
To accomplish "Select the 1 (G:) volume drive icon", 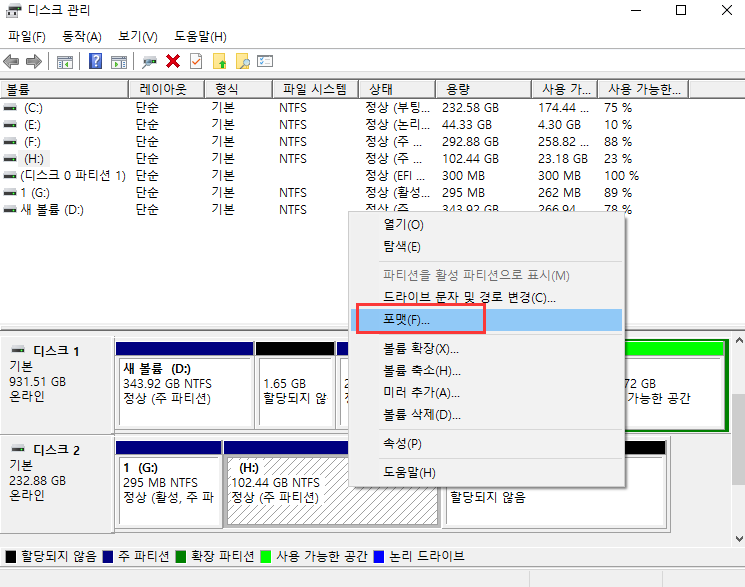I will [x=10, y=192].
